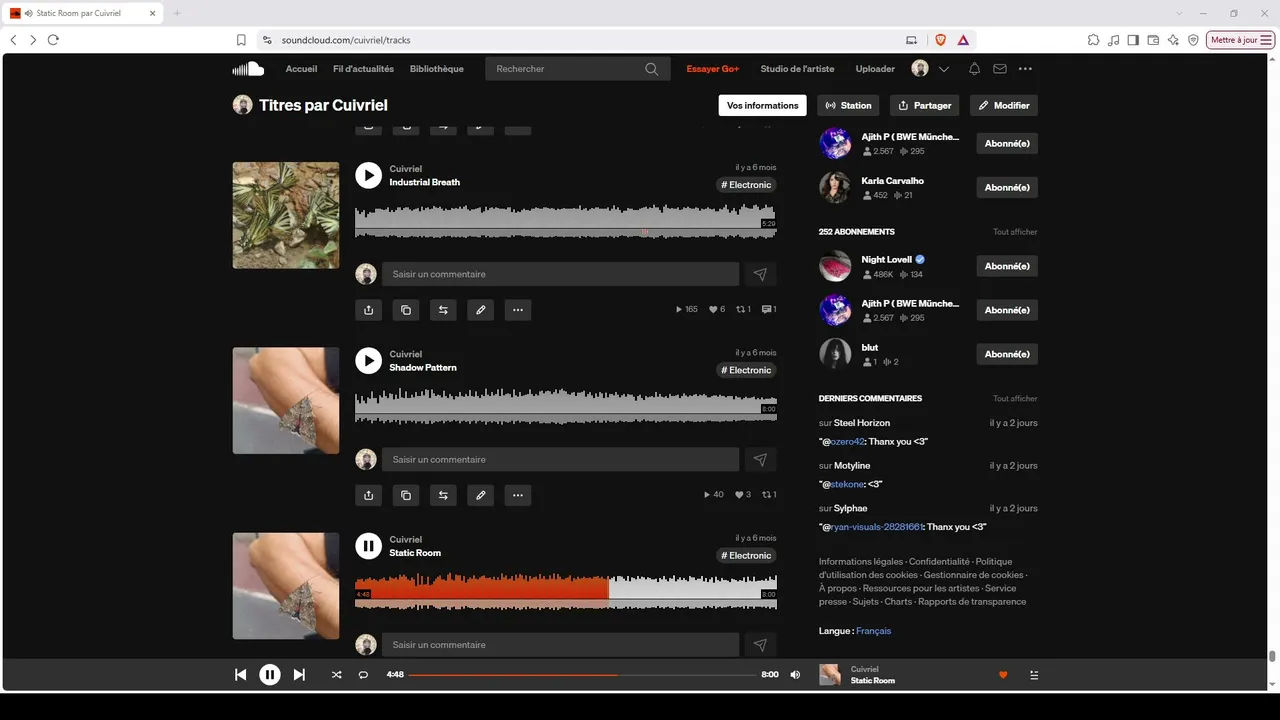
Task: Bookmark this page in browser
Action: pos(241,40)
